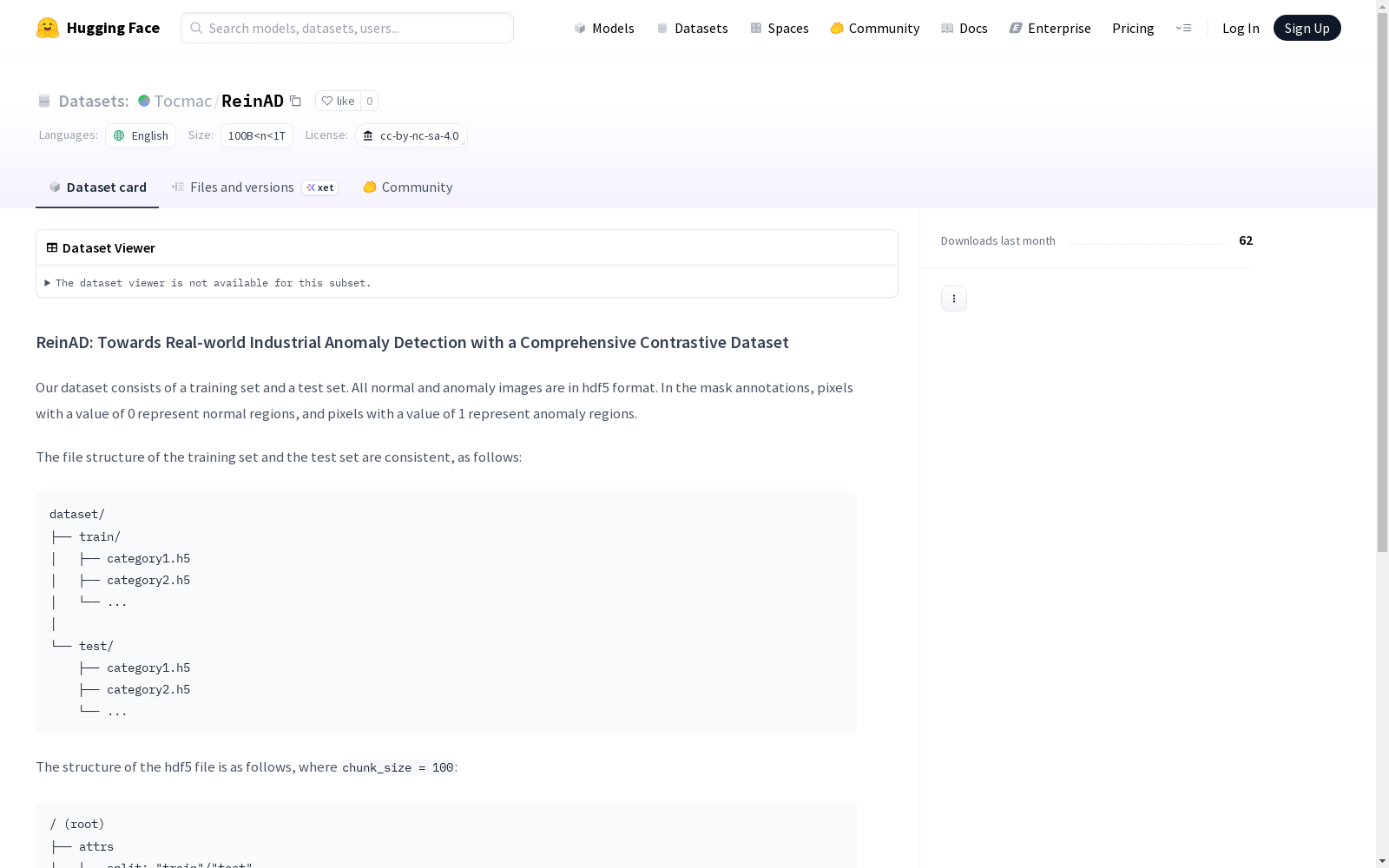Click the 100B<n<1T size tag
The image size is (1389, 868).
(257, 135)
